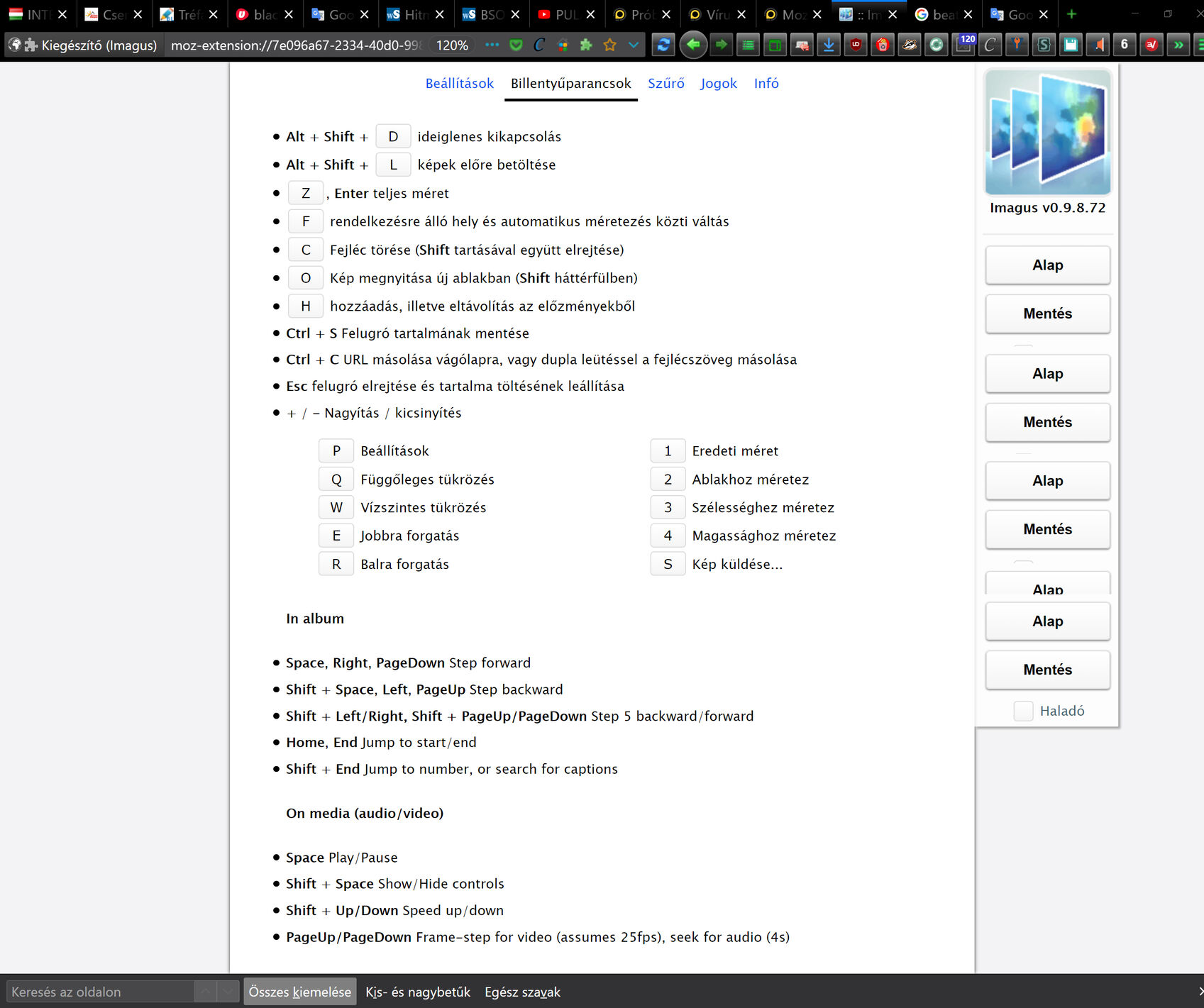Image resolution: width=1204 pixels, height=1008 pixels.
Task: Click the teal floppy disk save icon
Action: (x=1071, y=45)
